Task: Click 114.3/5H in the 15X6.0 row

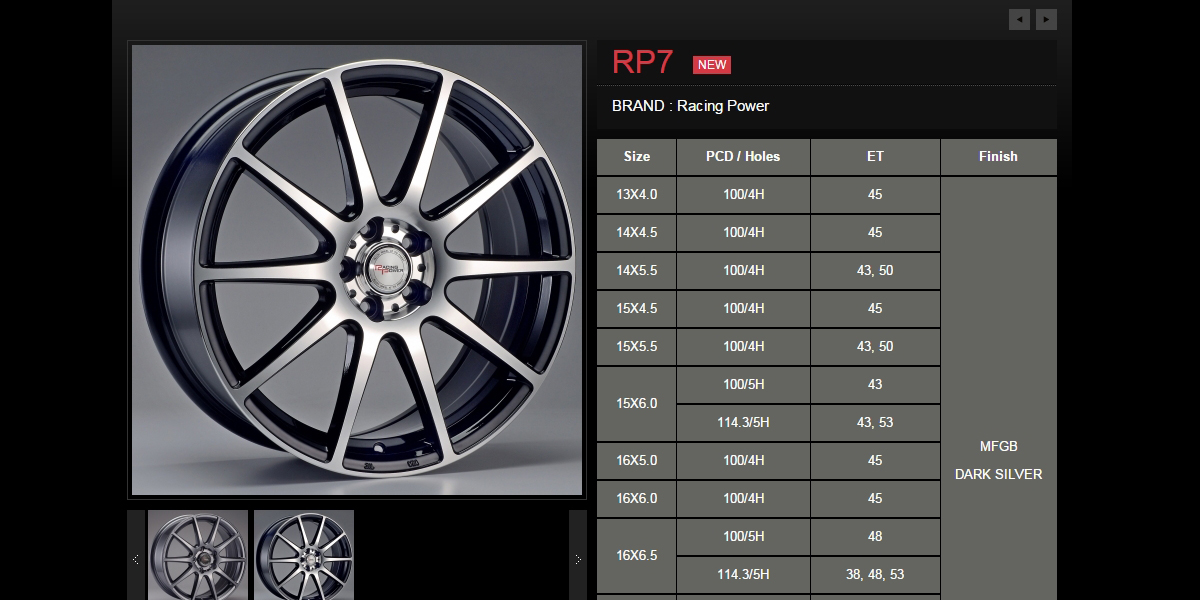Action: pyautogui.click(x=743, y=423)
